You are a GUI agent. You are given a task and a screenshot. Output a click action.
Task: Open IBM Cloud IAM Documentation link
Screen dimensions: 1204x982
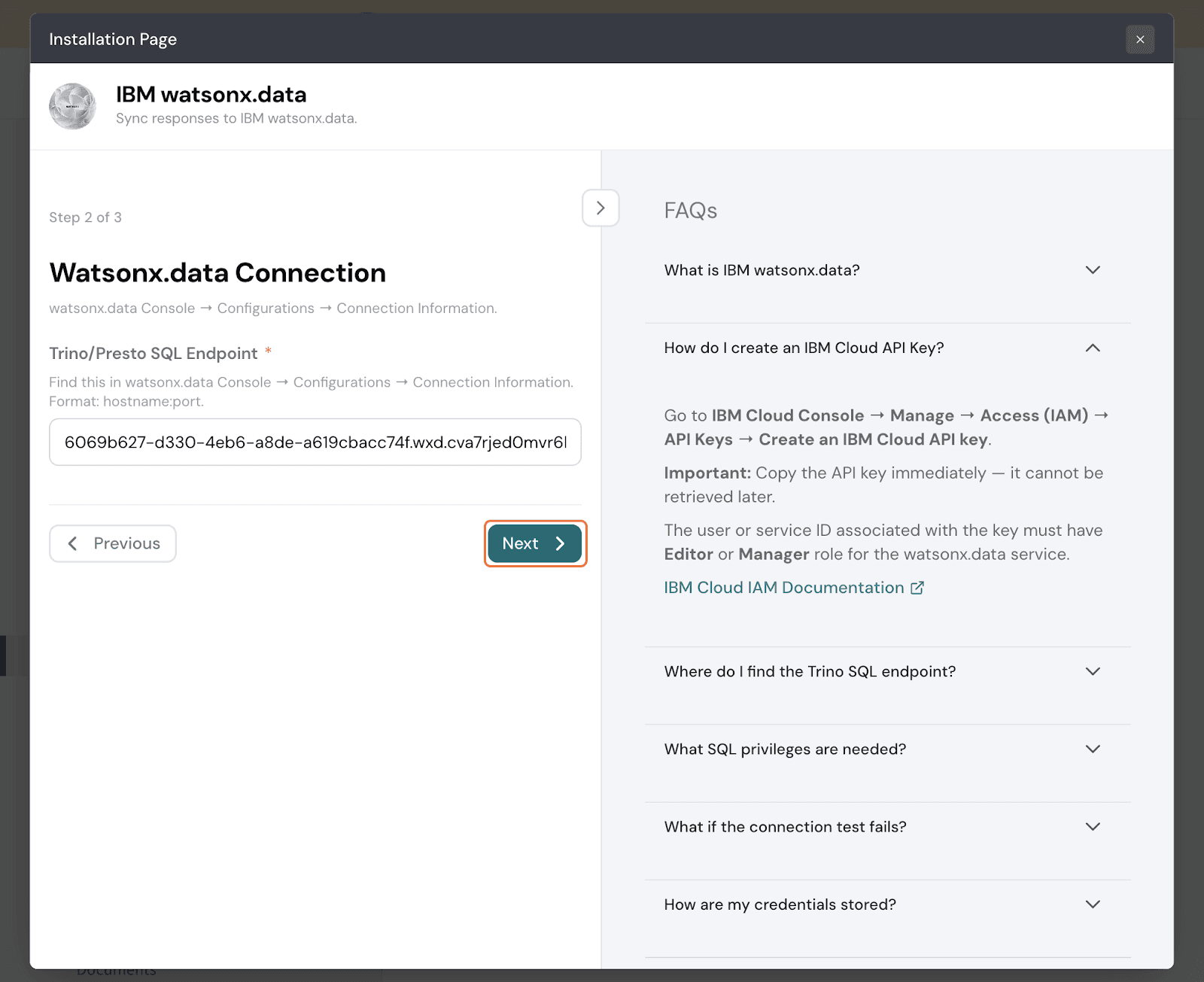783,588
